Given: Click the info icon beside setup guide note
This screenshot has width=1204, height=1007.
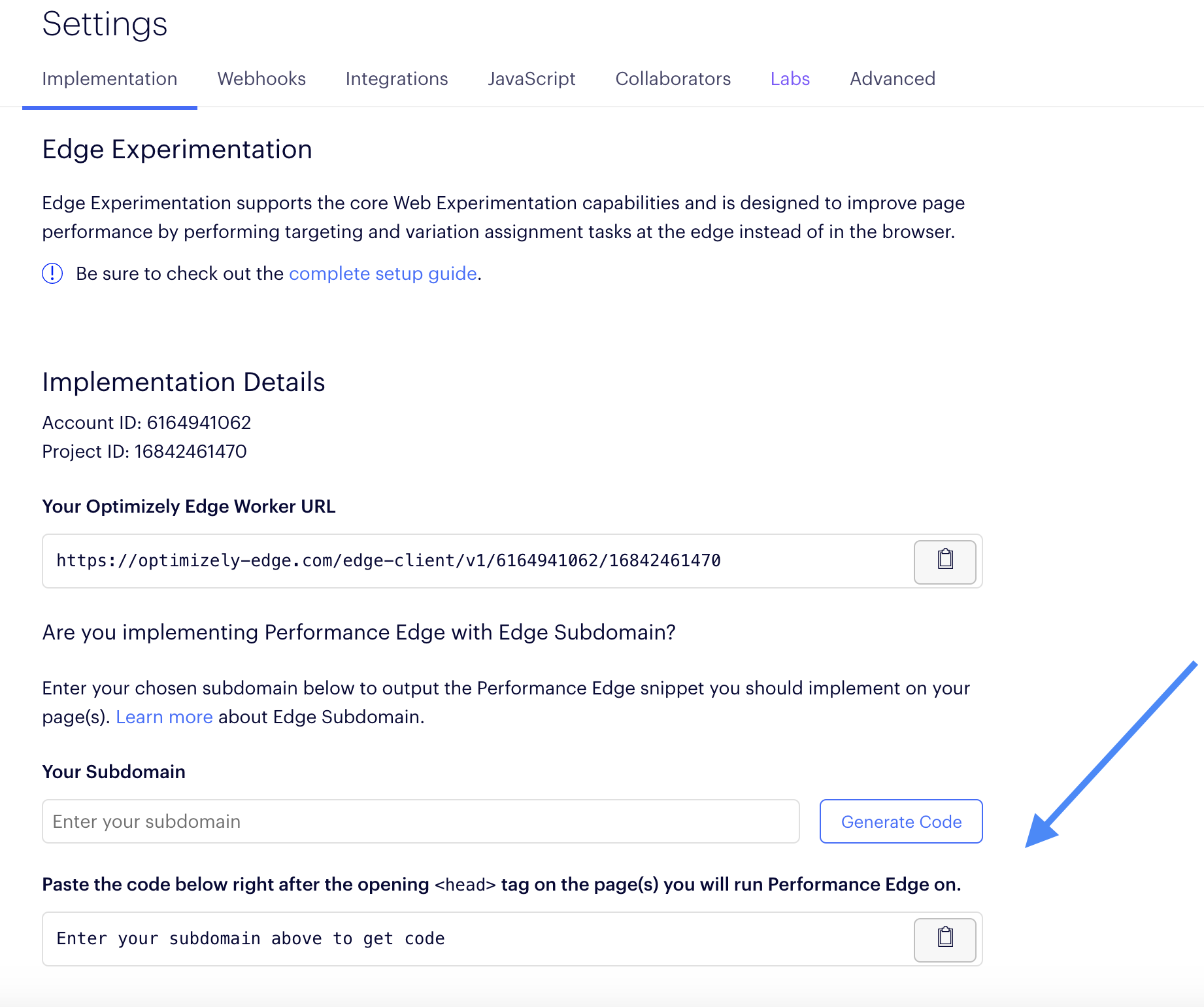Looking at the screenshot, I should click(x=52, y=273).
